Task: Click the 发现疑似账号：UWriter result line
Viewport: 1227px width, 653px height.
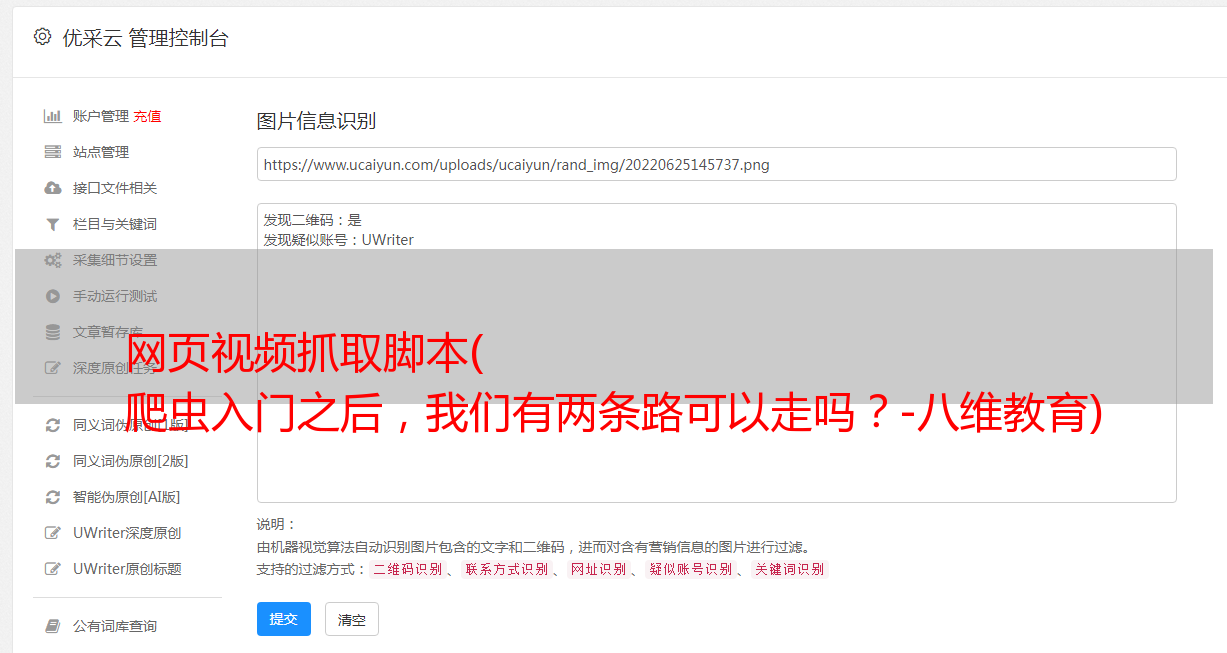Action: tap(339, 240)
